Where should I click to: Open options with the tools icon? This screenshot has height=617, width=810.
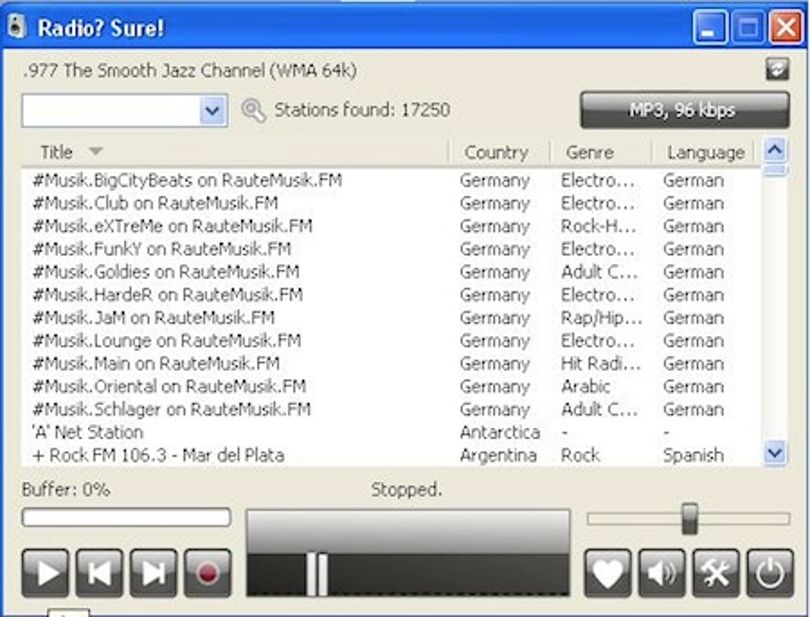(x=716, y=573)
